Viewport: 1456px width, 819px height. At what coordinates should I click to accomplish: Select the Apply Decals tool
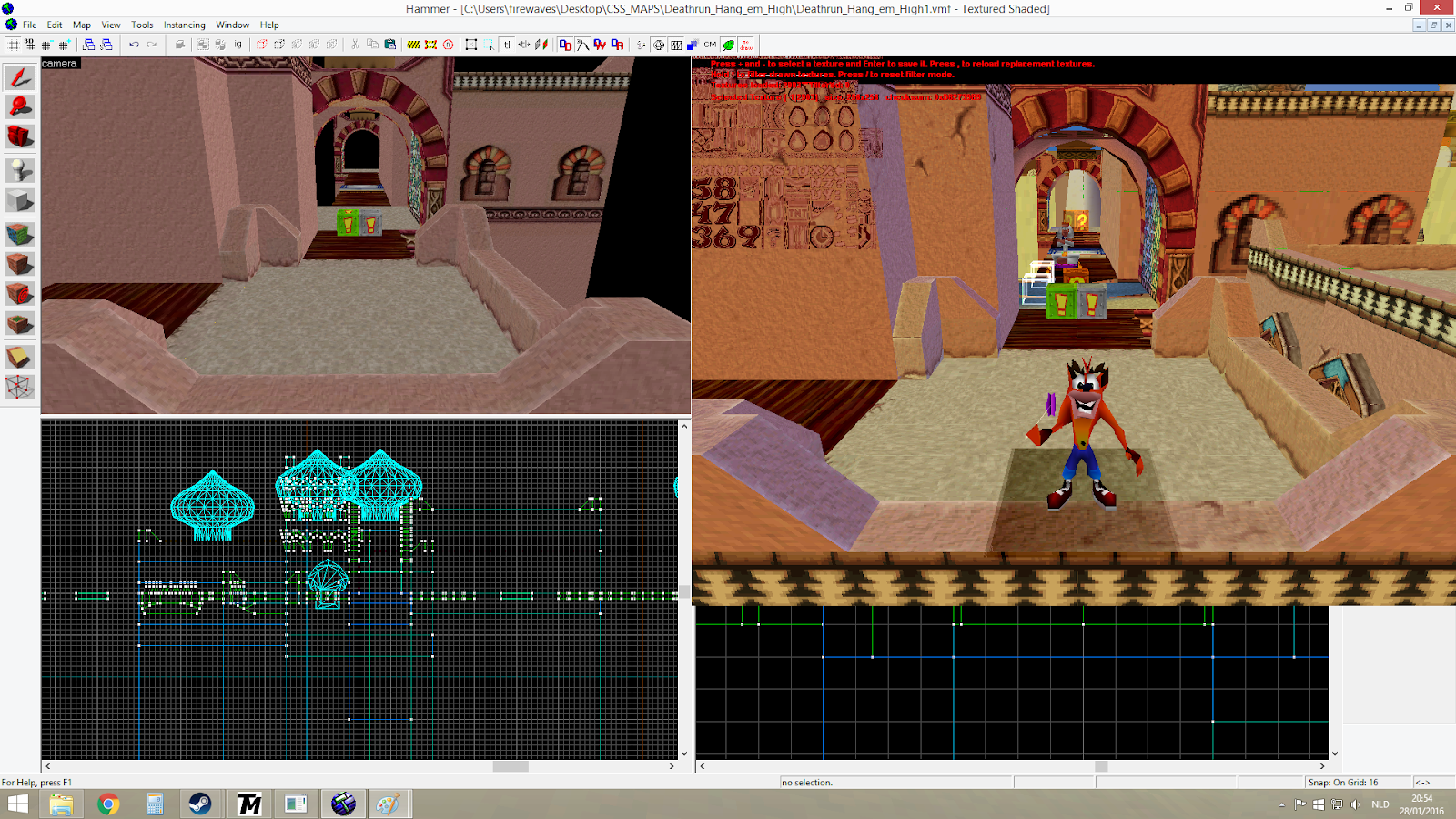pyautogui.click(x=20, y=294)
